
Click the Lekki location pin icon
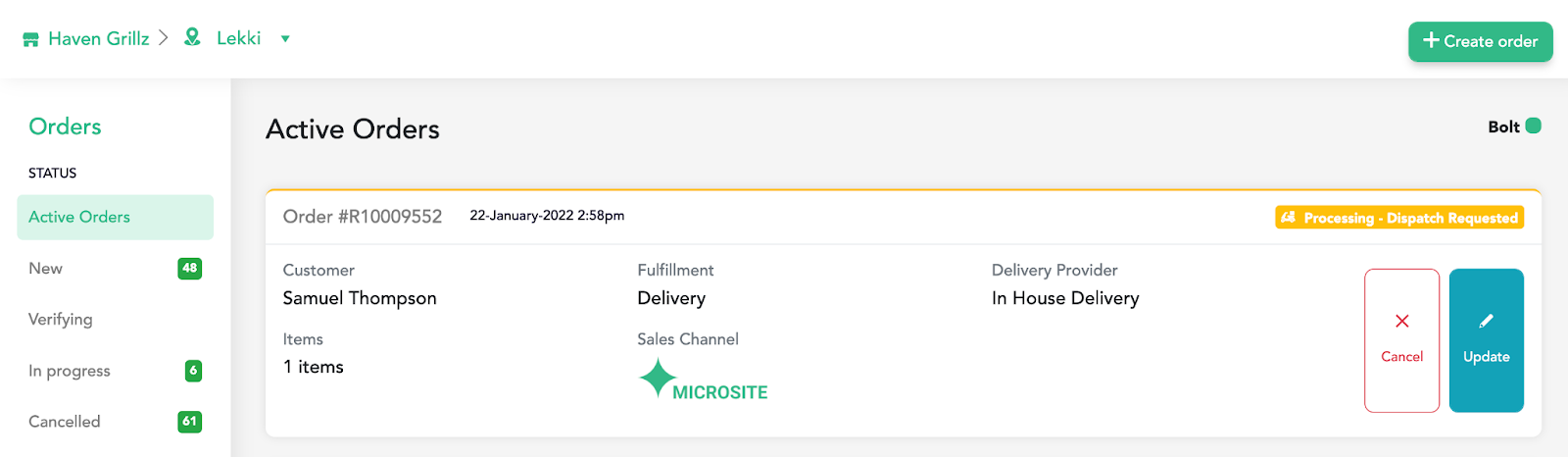point(193,37)
